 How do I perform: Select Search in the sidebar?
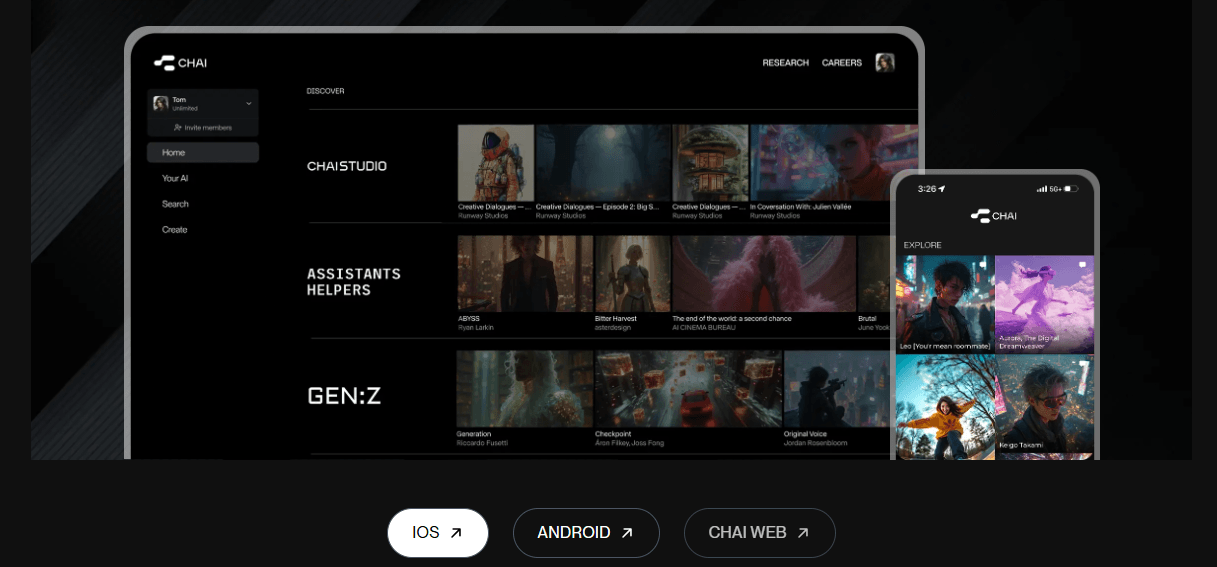(x=175, y=204)
